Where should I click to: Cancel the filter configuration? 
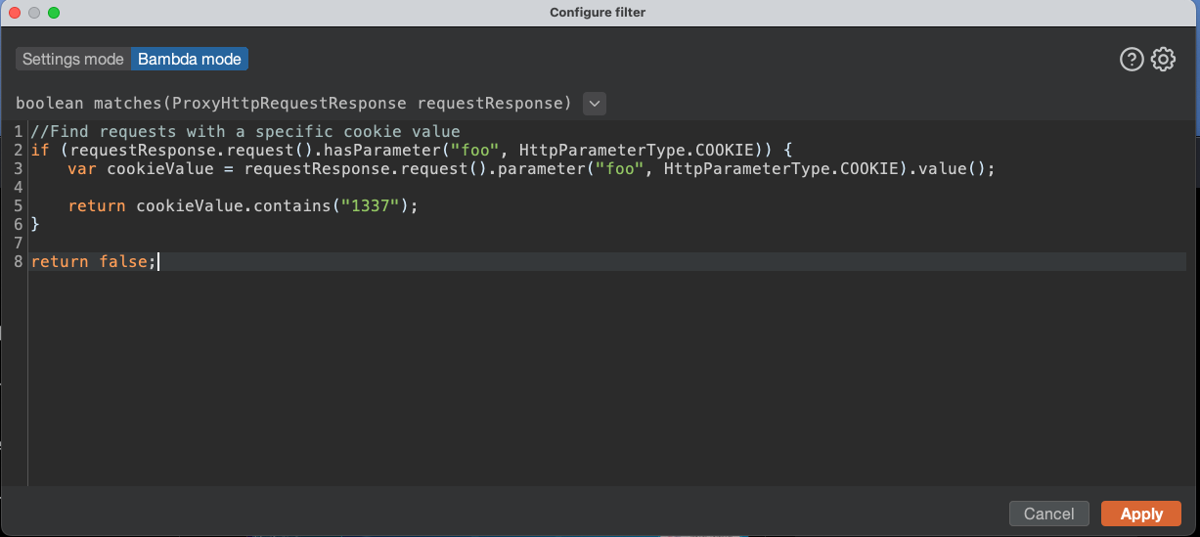pos(1049,514)
